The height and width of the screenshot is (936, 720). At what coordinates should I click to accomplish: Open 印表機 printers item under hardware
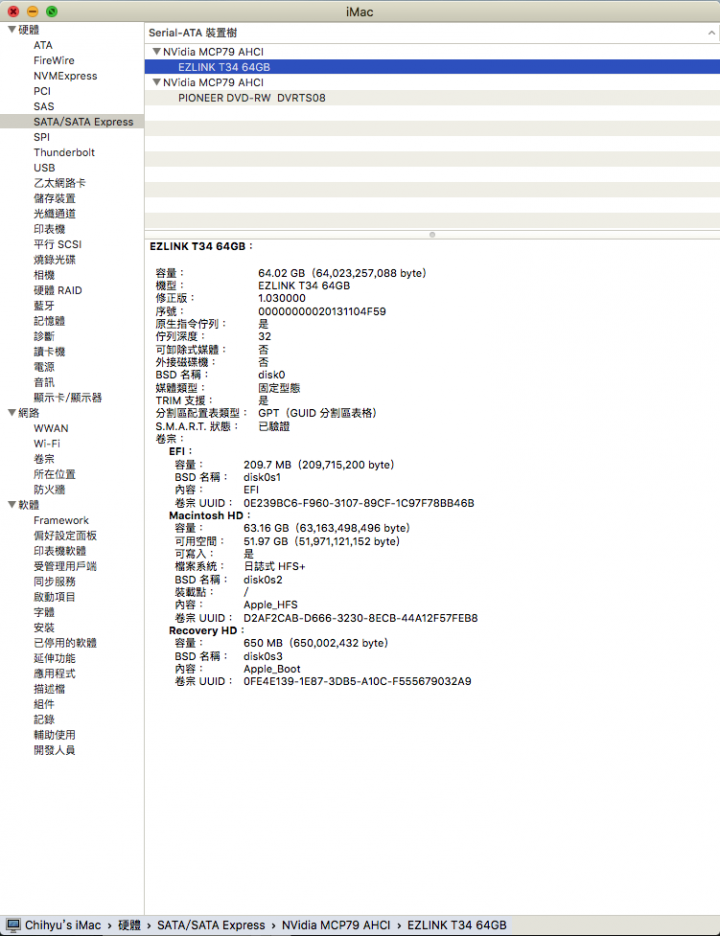[50, 229]
